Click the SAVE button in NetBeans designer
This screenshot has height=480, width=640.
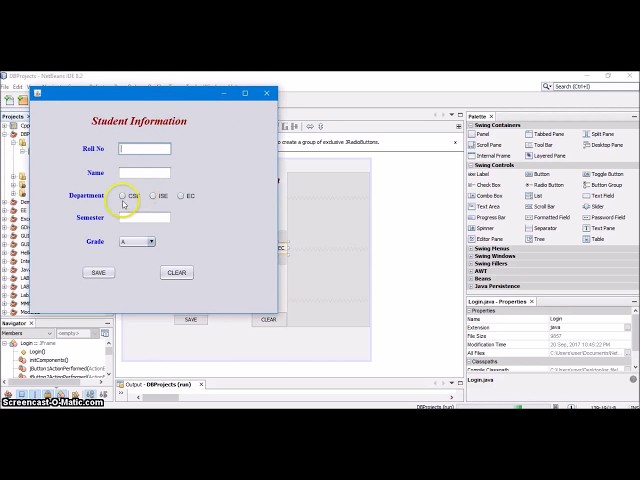[x=191, y=320]
